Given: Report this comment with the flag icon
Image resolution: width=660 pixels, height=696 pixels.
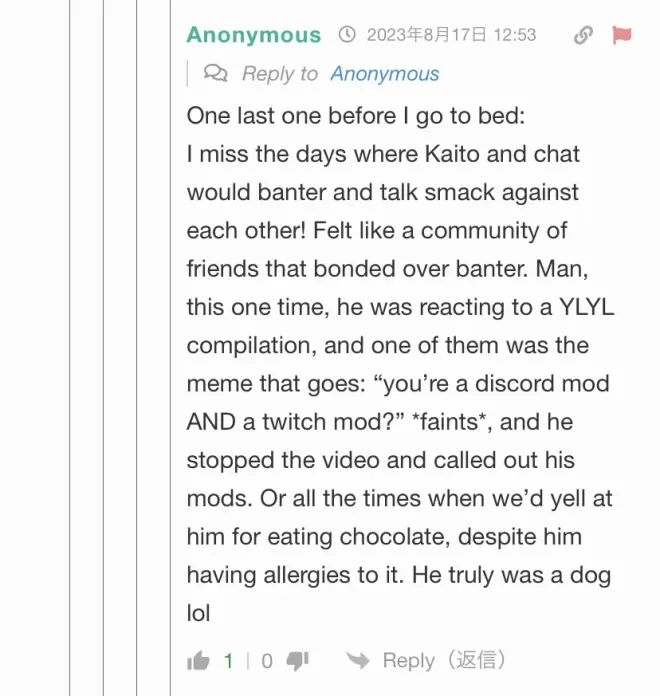Looking at the screenshot, I should (x=622, y=35).
